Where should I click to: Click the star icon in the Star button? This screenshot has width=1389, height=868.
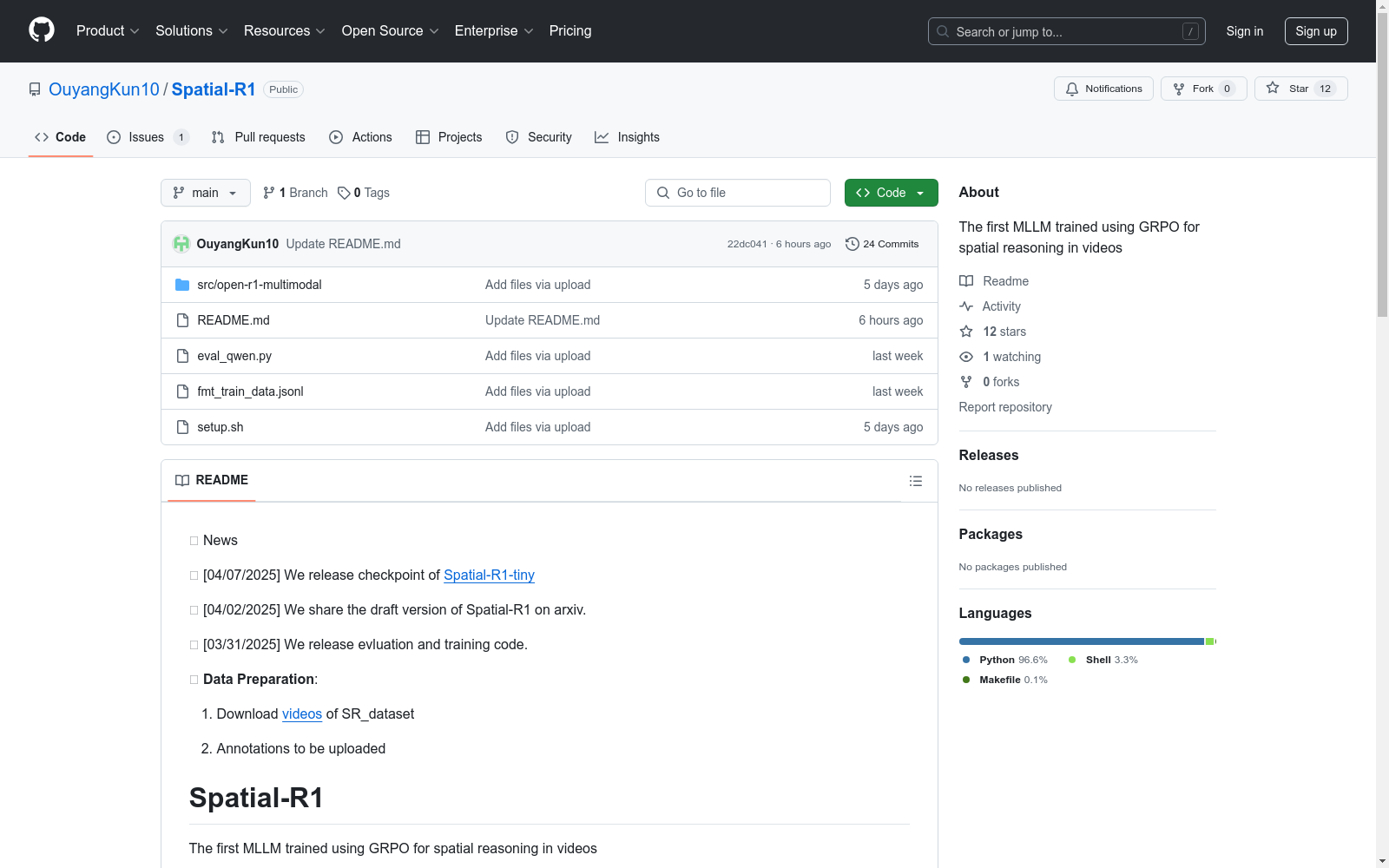pos(1273,88)
